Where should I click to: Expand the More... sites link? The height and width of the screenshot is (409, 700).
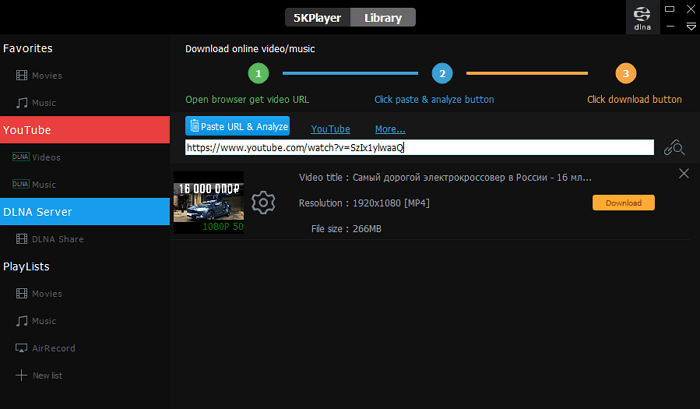point(390,129)
